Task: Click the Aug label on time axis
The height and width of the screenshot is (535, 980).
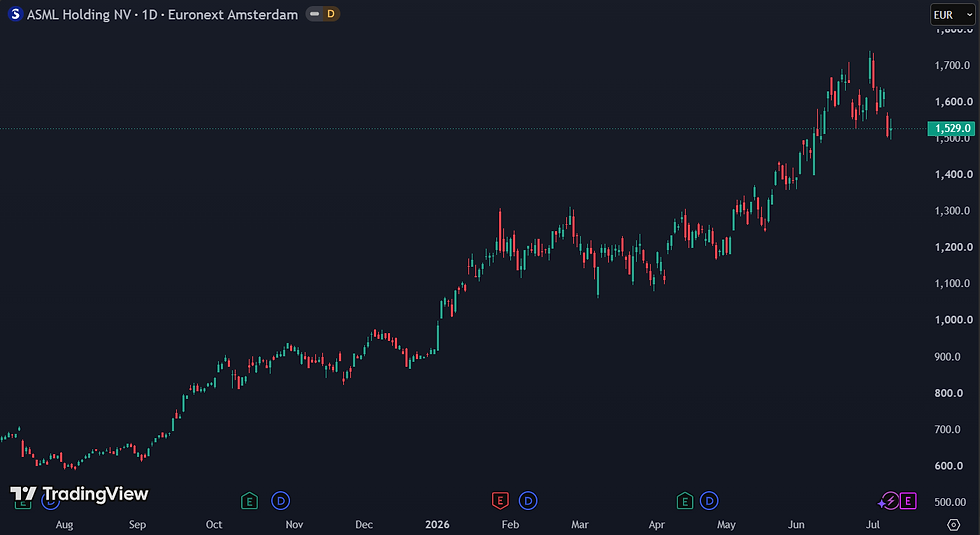Action: point(64,524)
